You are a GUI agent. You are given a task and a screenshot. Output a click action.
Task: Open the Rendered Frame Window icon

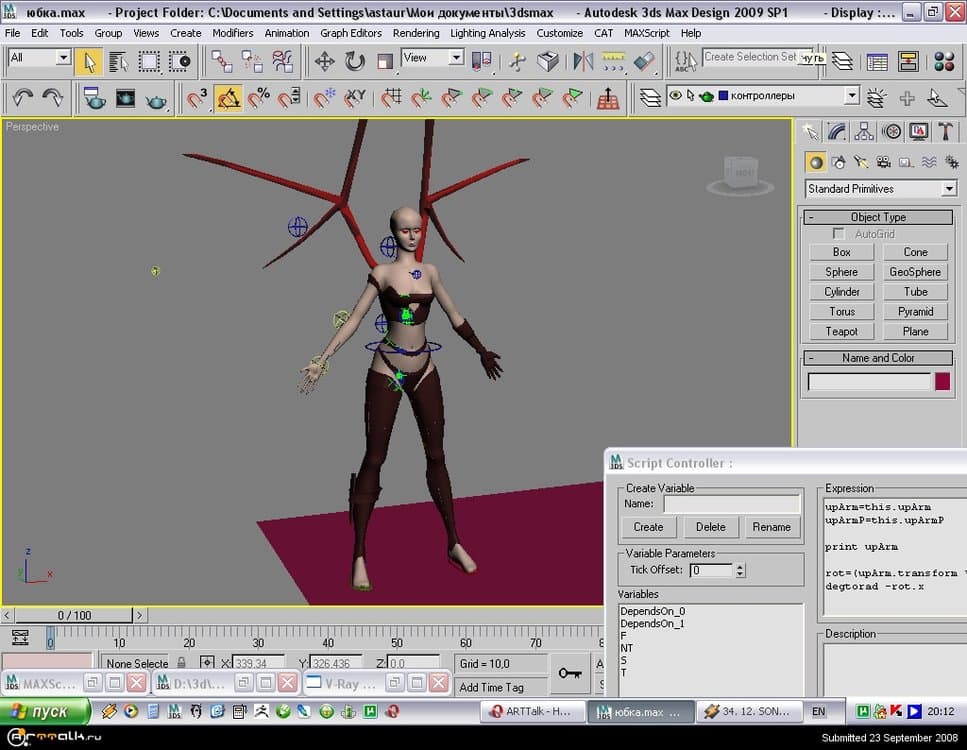coord(125,97)
